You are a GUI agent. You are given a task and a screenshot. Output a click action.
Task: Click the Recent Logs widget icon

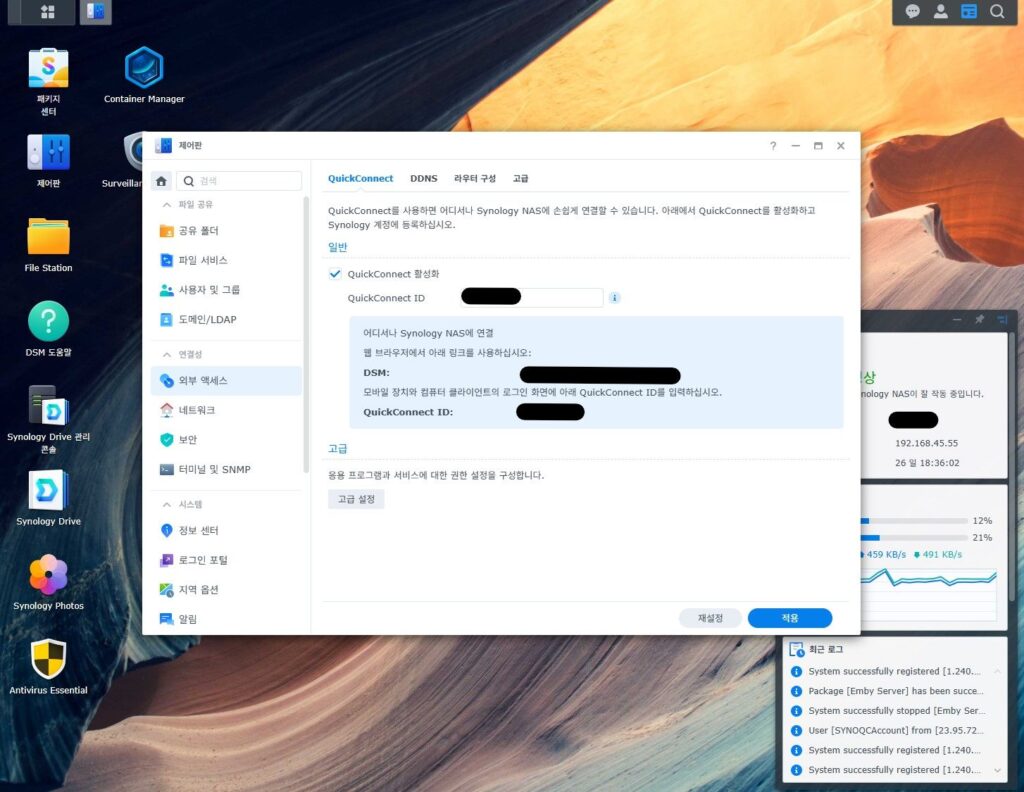[796, 649]
